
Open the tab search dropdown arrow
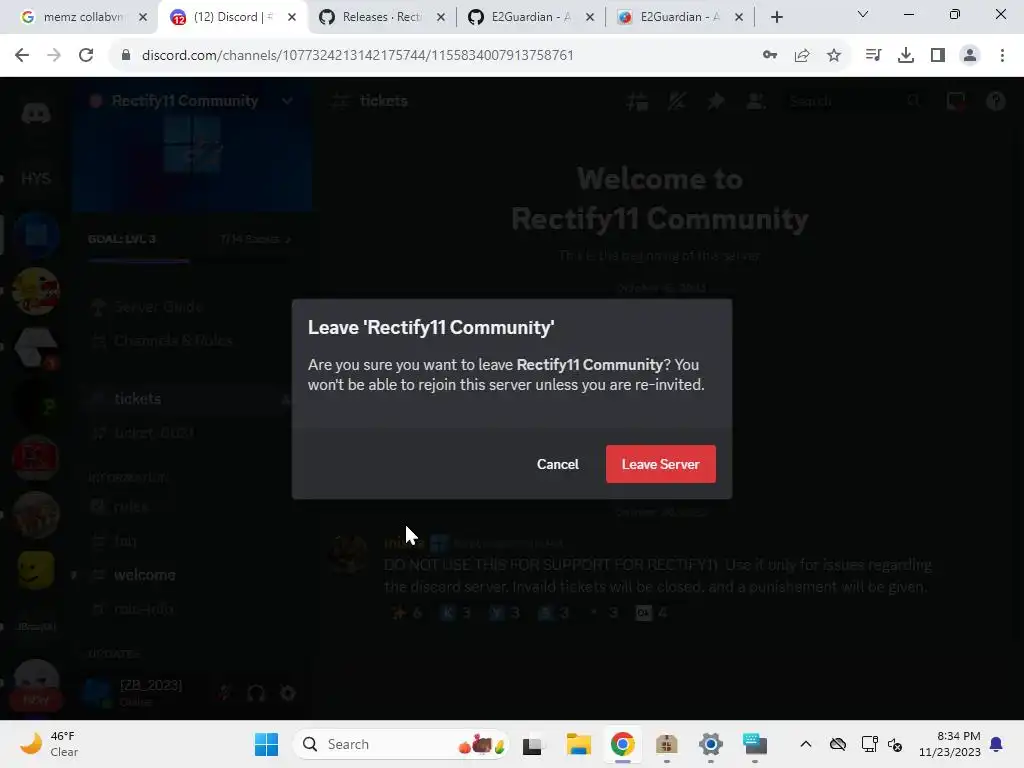pos(862,14)
